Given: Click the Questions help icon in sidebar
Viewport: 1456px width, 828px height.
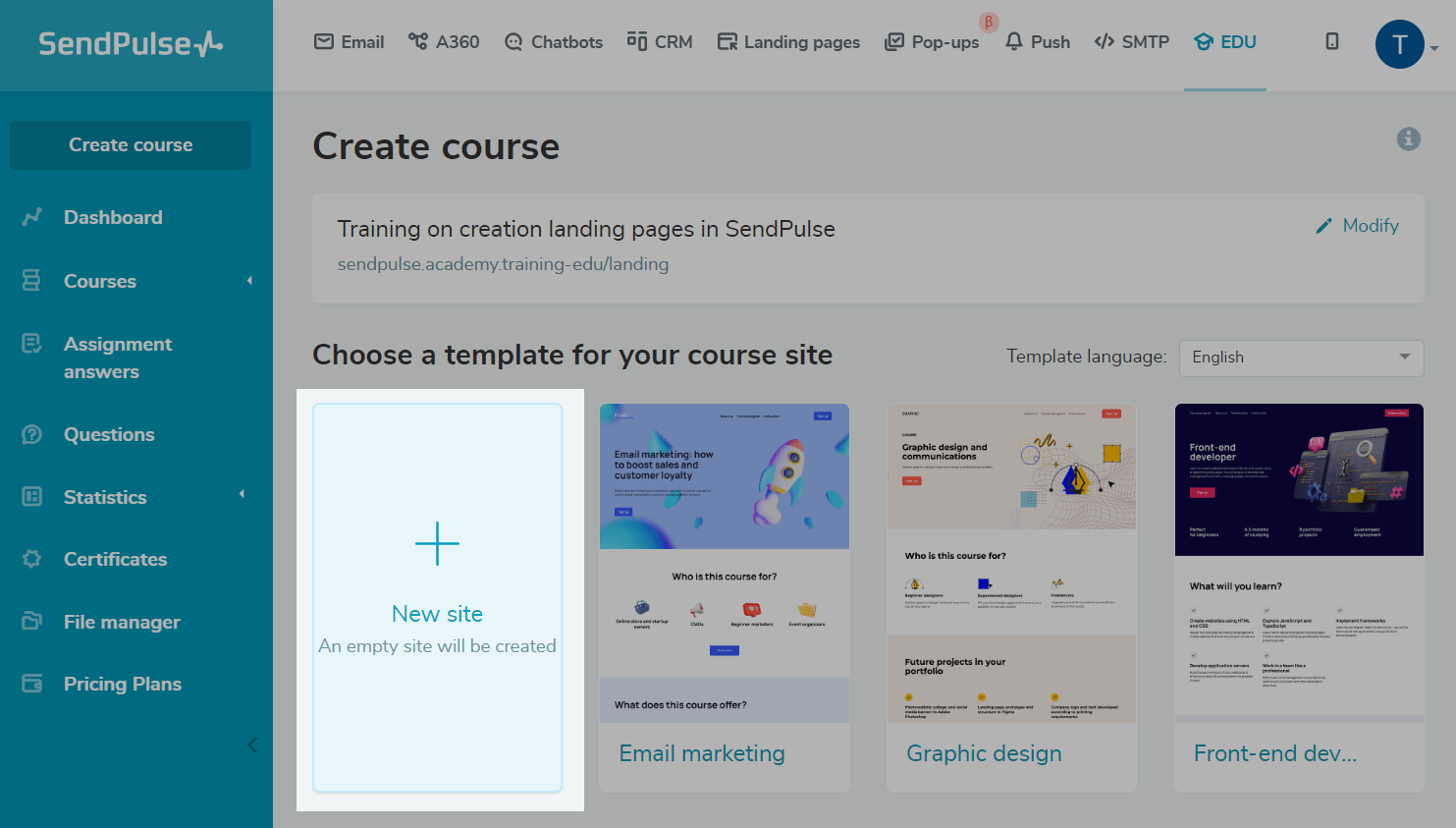Looking at the screenshot, I should pyautogui.click(x=32, y=434).
